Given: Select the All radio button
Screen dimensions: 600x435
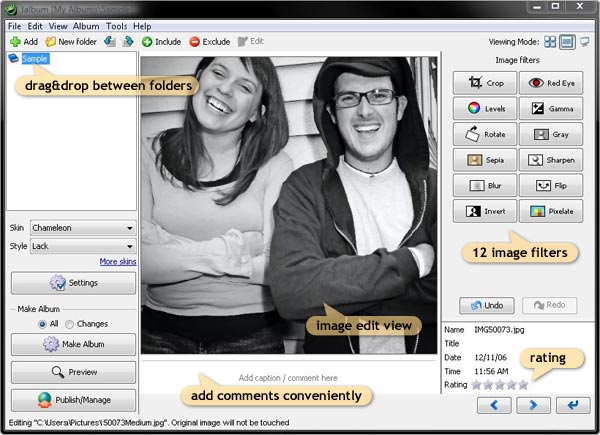Looking at the screenshot, I should [40, 324].
